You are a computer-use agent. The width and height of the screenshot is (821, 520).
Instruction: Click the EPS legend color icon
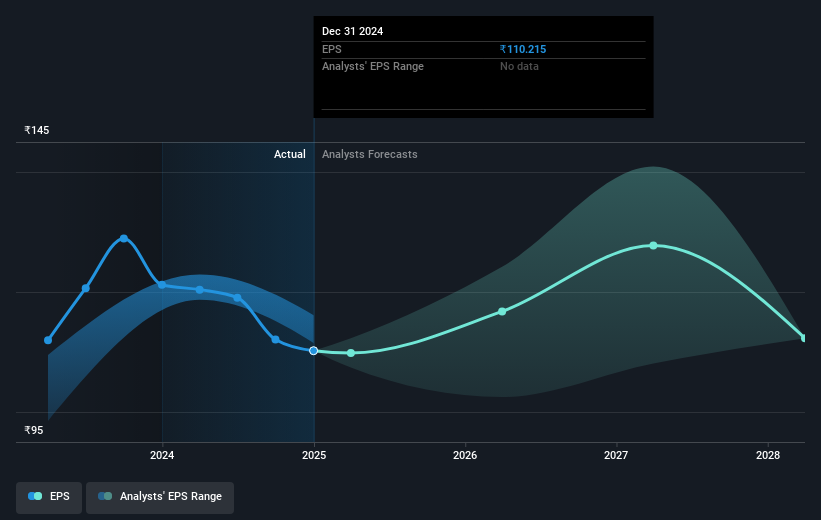click(35, 496)
